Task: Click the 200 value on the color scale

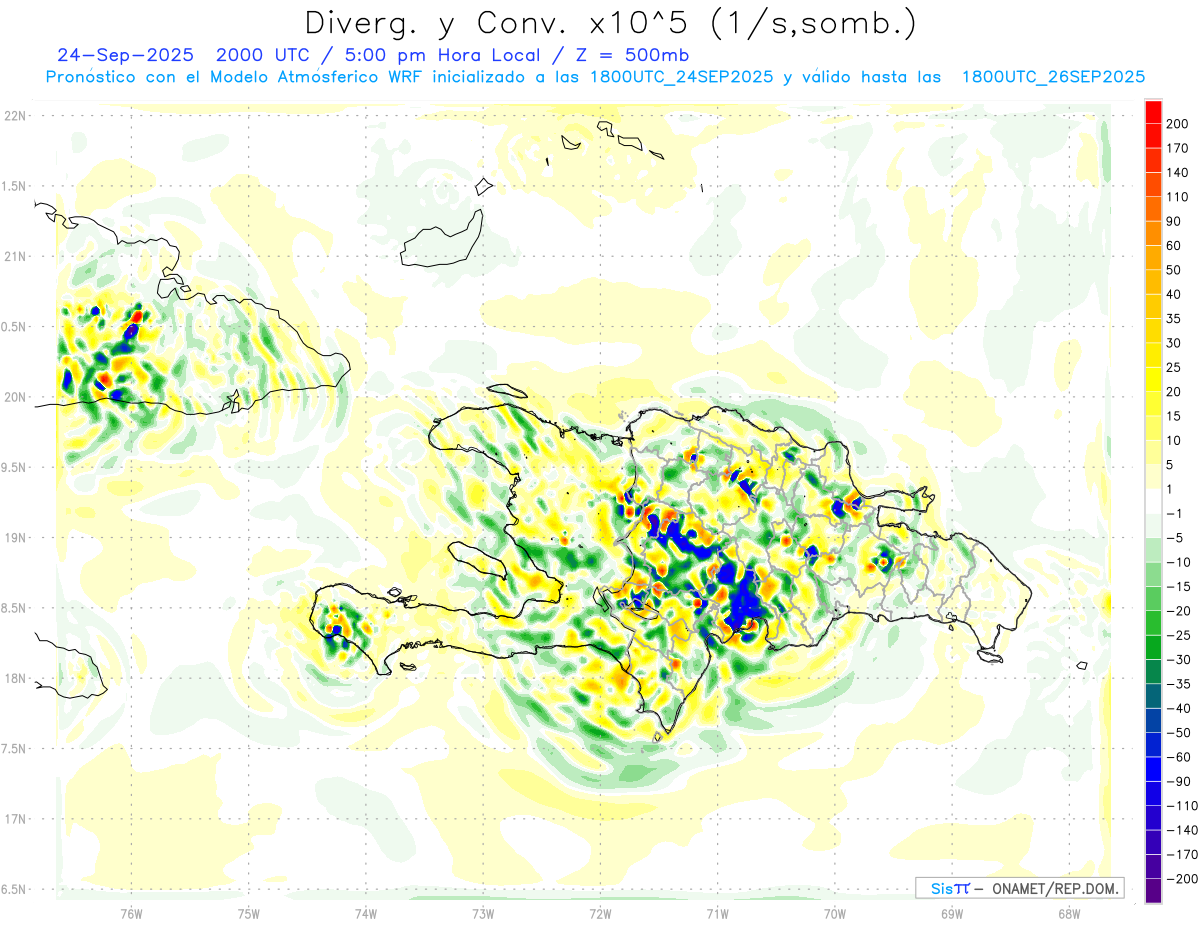Action: coord(1178,124)
